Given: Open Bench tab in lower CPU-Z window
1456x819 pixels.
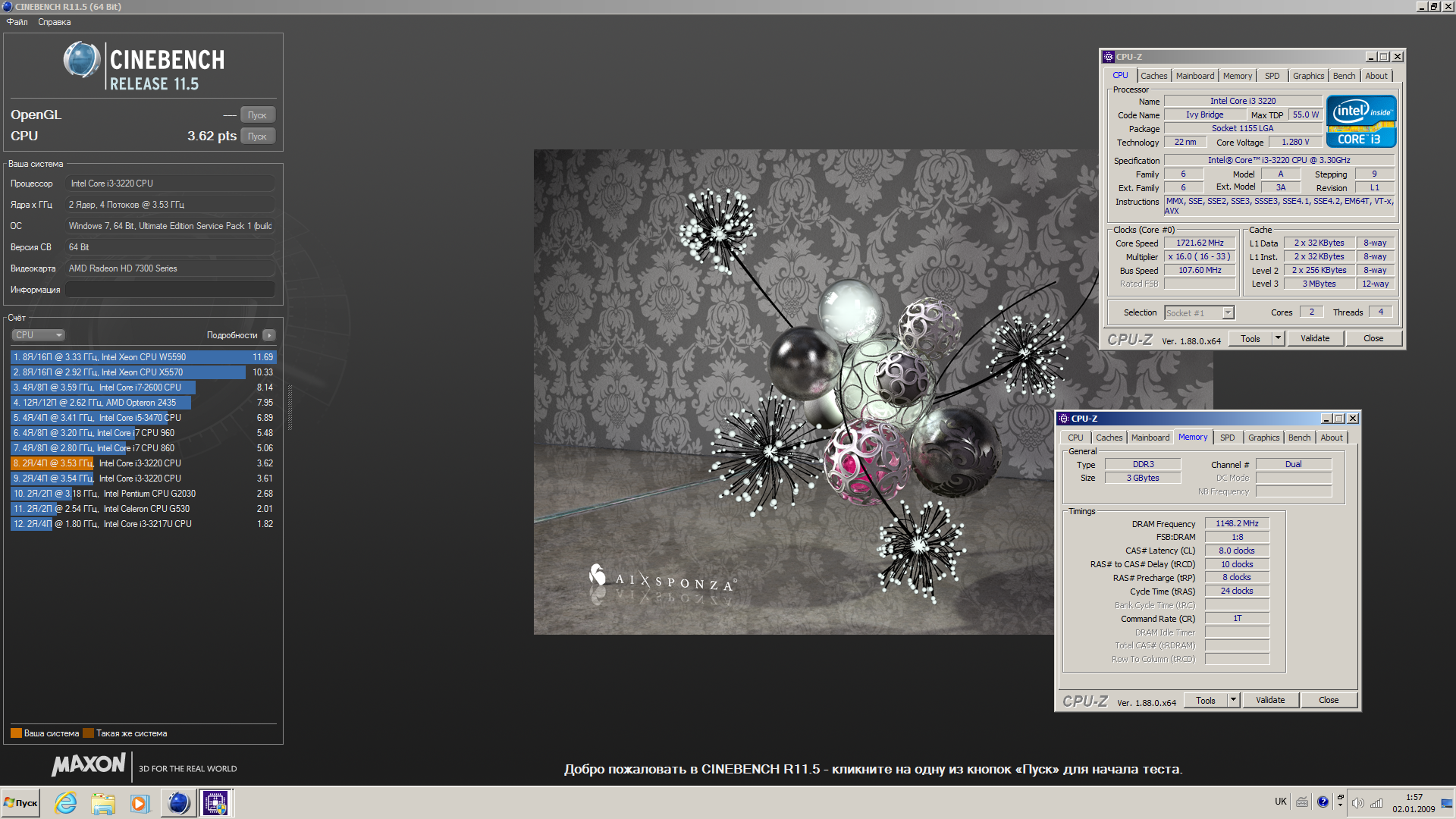Looking at the screenshot, I should click(1299, 438).
